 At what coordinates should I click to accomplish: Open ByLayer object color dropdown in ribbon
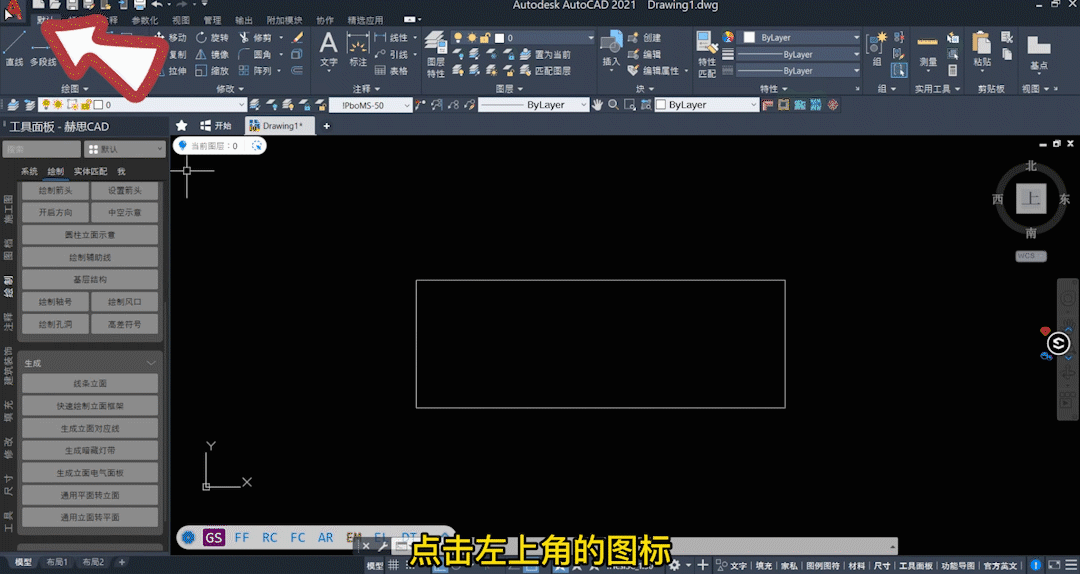[x=799, y=38]
